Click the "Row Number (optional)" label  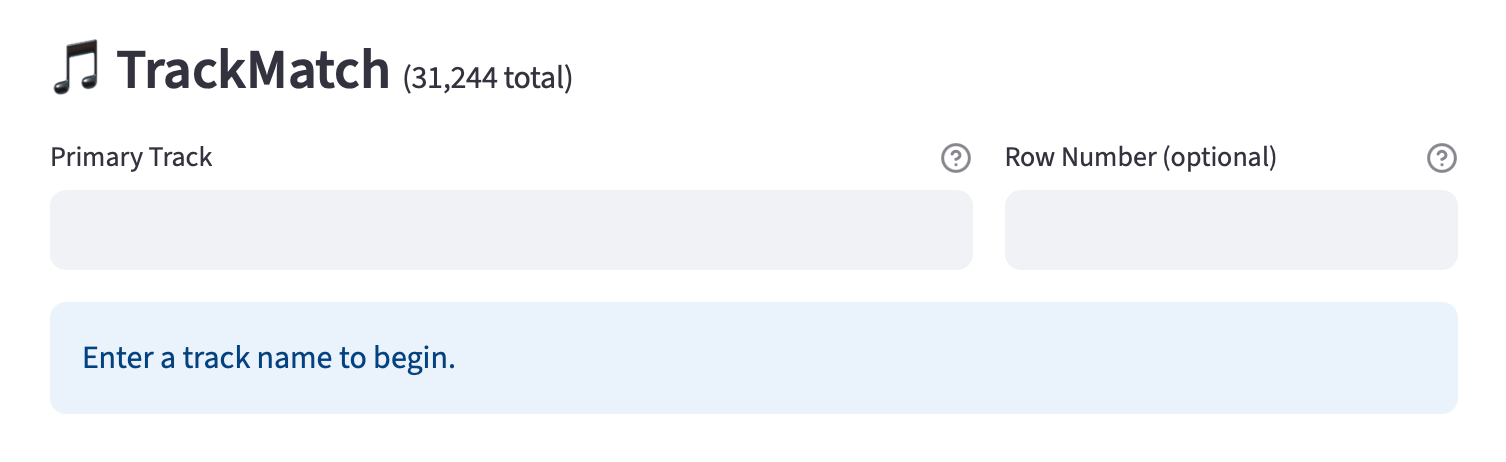point(1140,158)
